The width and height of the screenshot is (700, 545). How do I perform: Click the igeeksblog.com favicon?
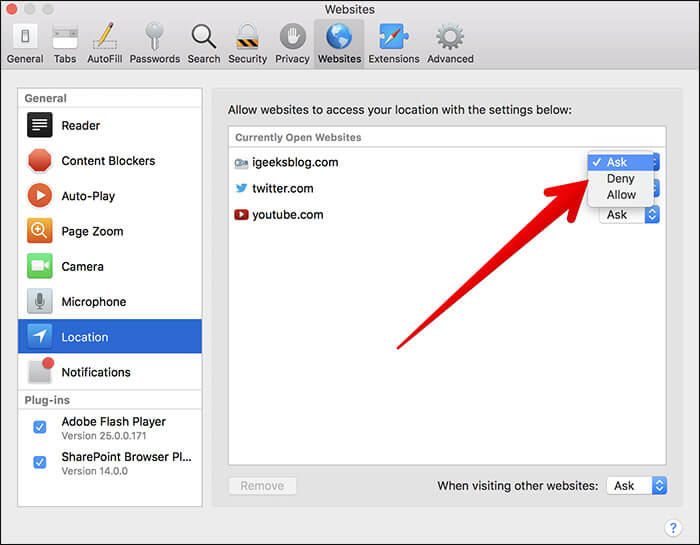click(x=241, y=163)
